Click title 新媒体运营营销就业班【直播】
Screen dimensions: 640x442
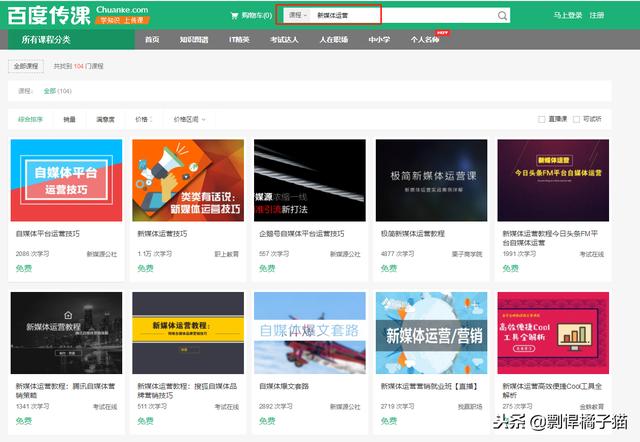(429, 386)
